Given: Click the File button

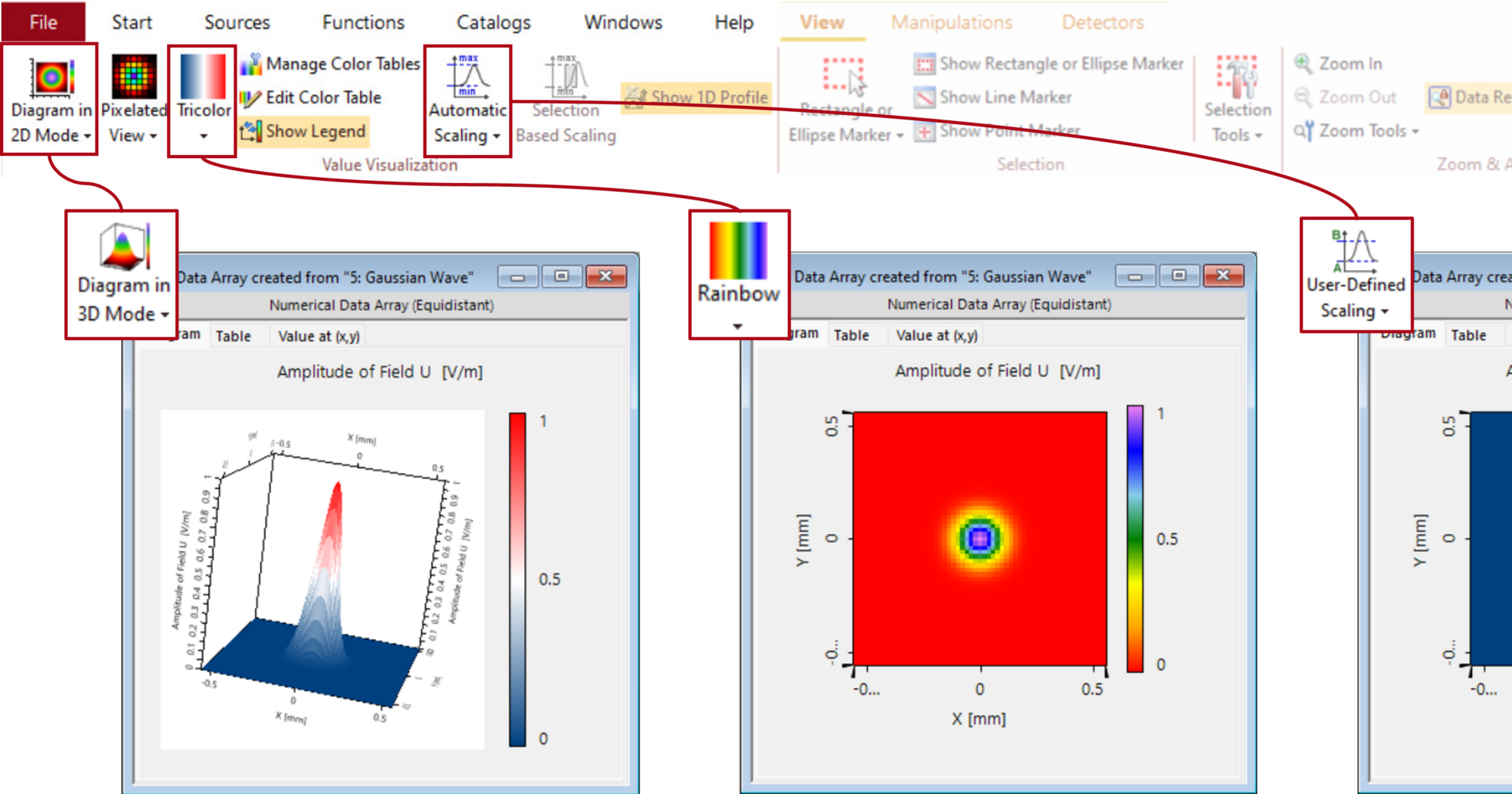Looking at the screenshot, I should (43, 23).
